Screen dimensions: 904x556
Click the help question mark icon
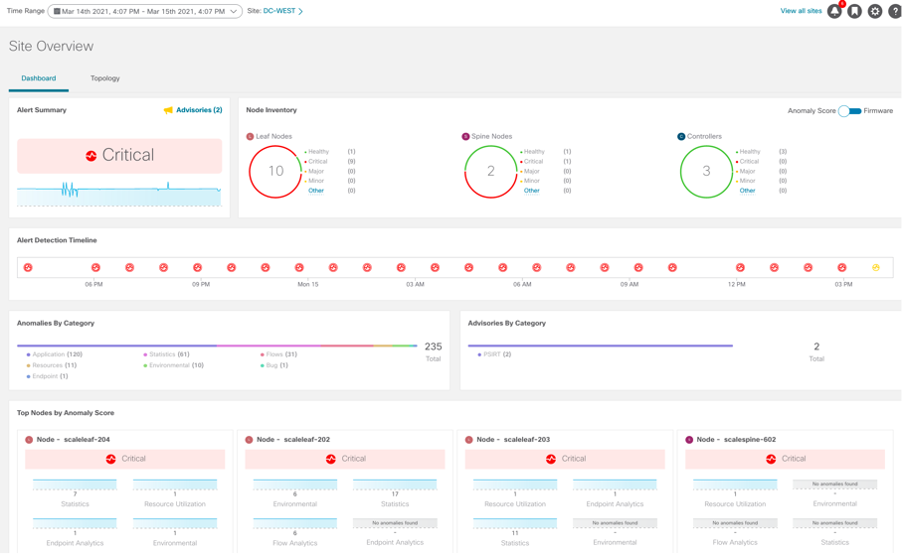pyautogui.click(x=895, y=11)
